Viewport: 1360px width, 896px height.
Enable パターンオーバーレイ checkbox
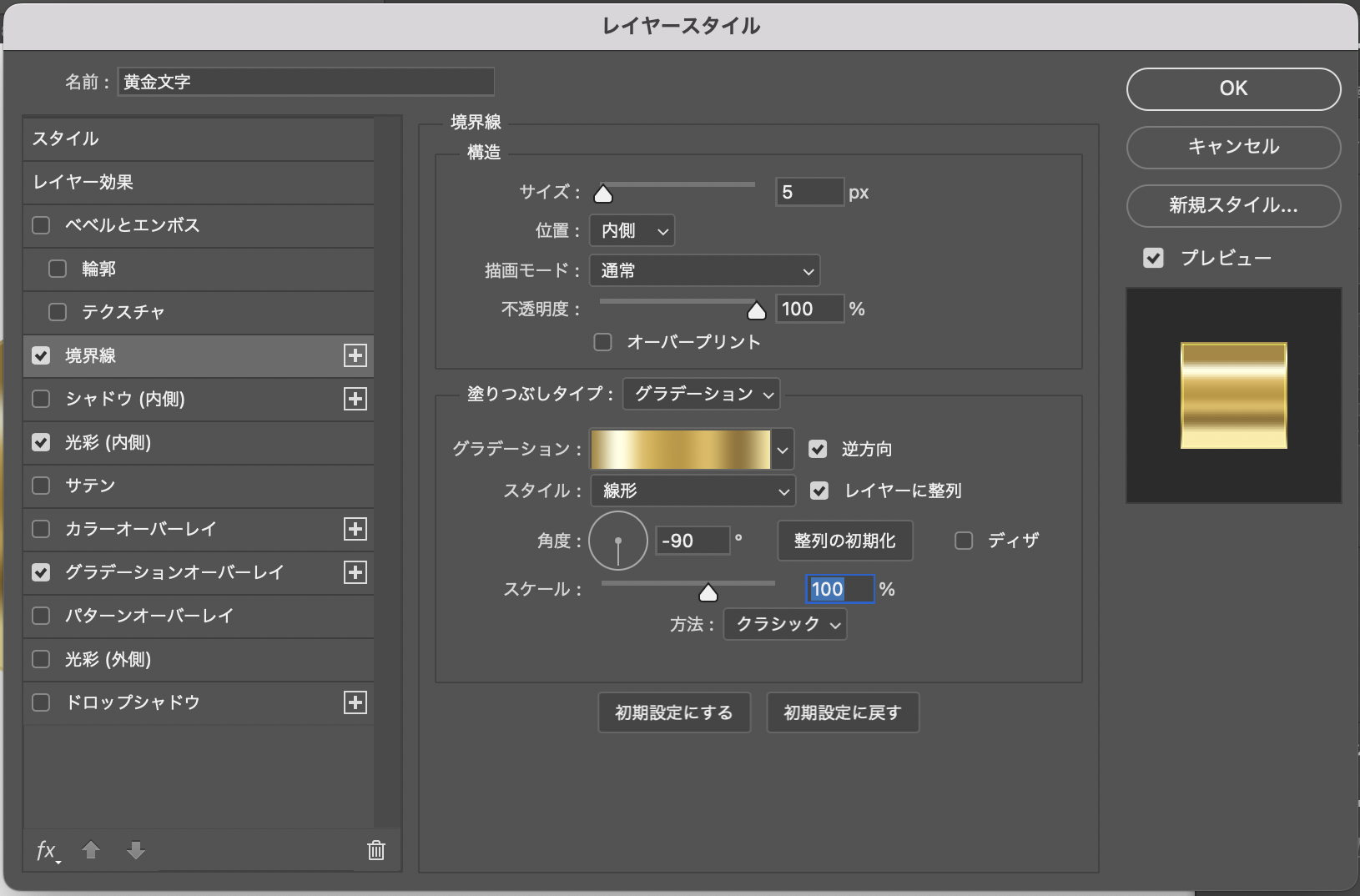(41, 616)
